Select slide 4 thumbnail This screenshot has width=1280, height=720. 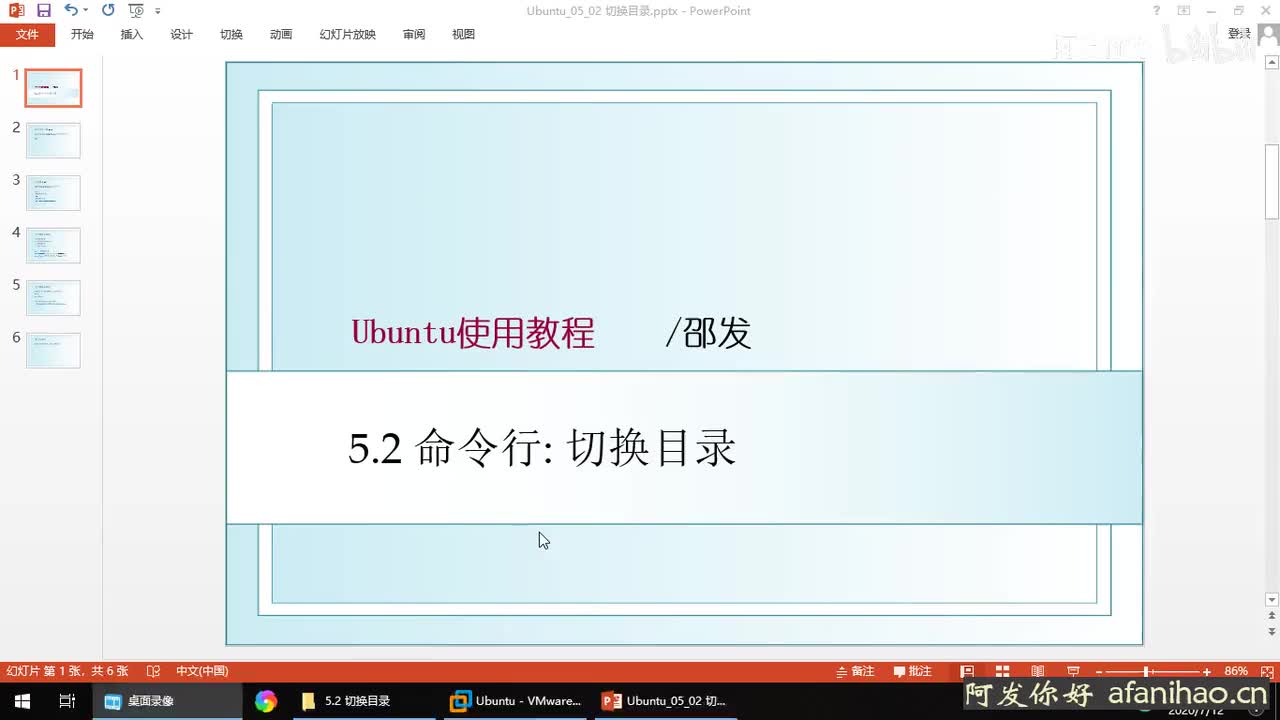[53, 246]
